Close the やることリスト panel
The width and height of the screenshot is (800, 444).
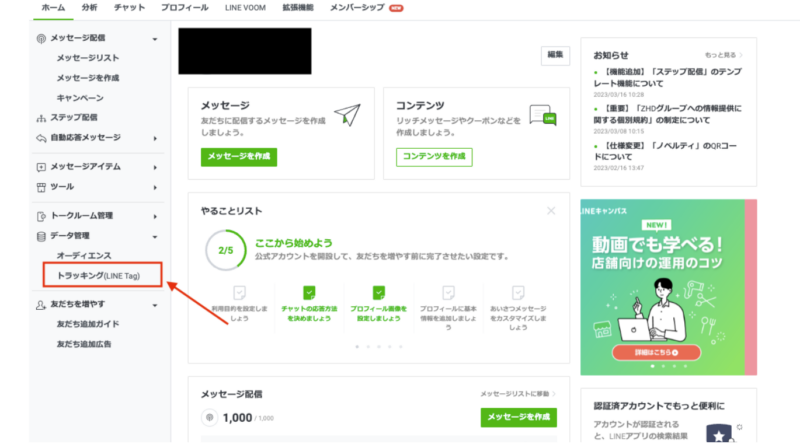click(x=551, y=211)
